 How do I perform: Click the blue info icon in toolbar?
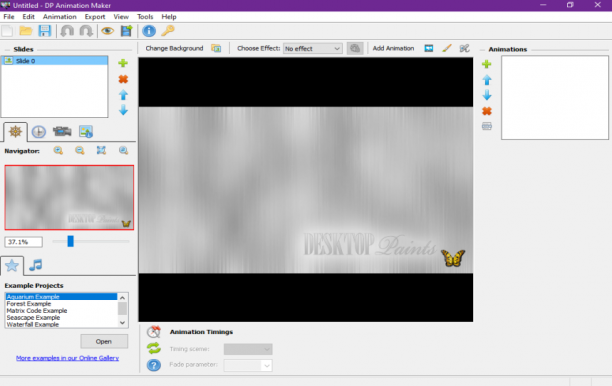point(149,30)
